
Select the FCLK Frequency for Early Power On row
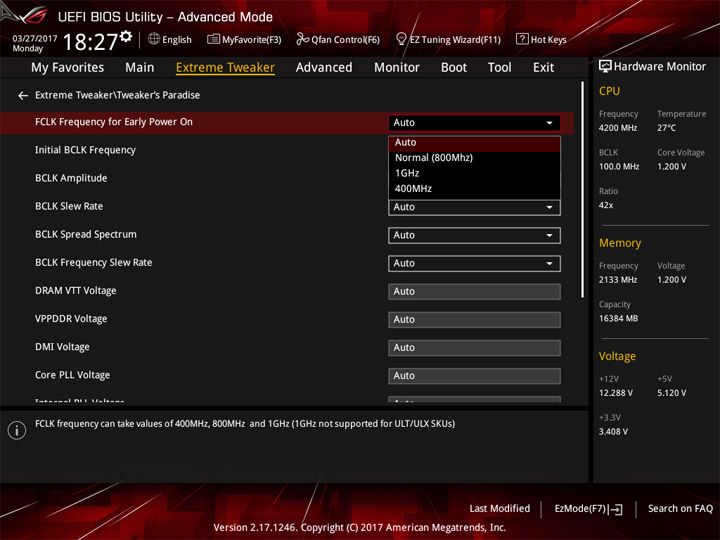tap(287, 123)
